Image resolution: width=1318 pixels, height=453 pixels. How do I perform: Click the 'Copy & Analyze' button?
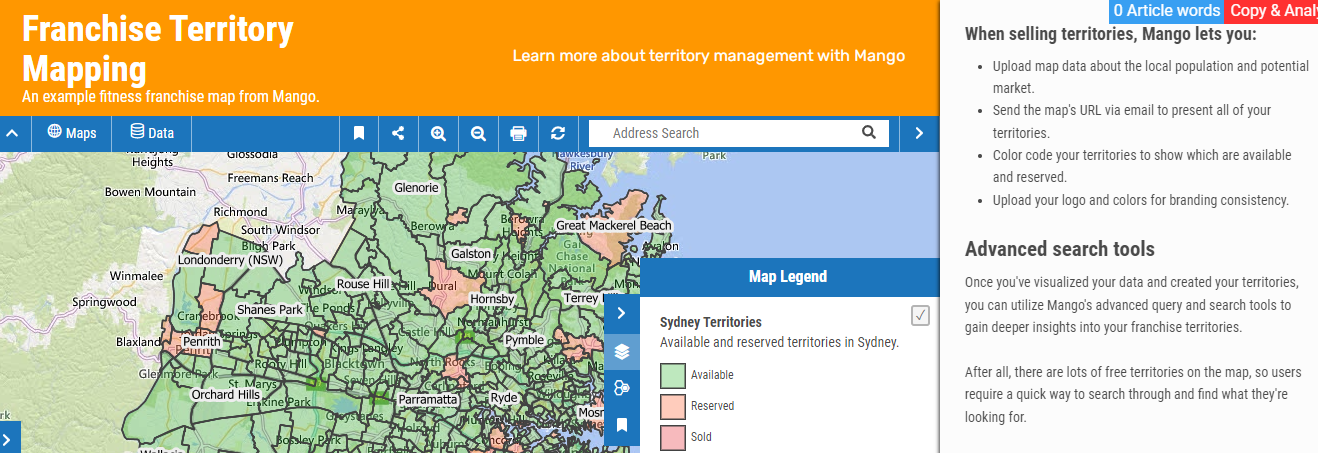pyautogui.click(x=1270, y=11)
